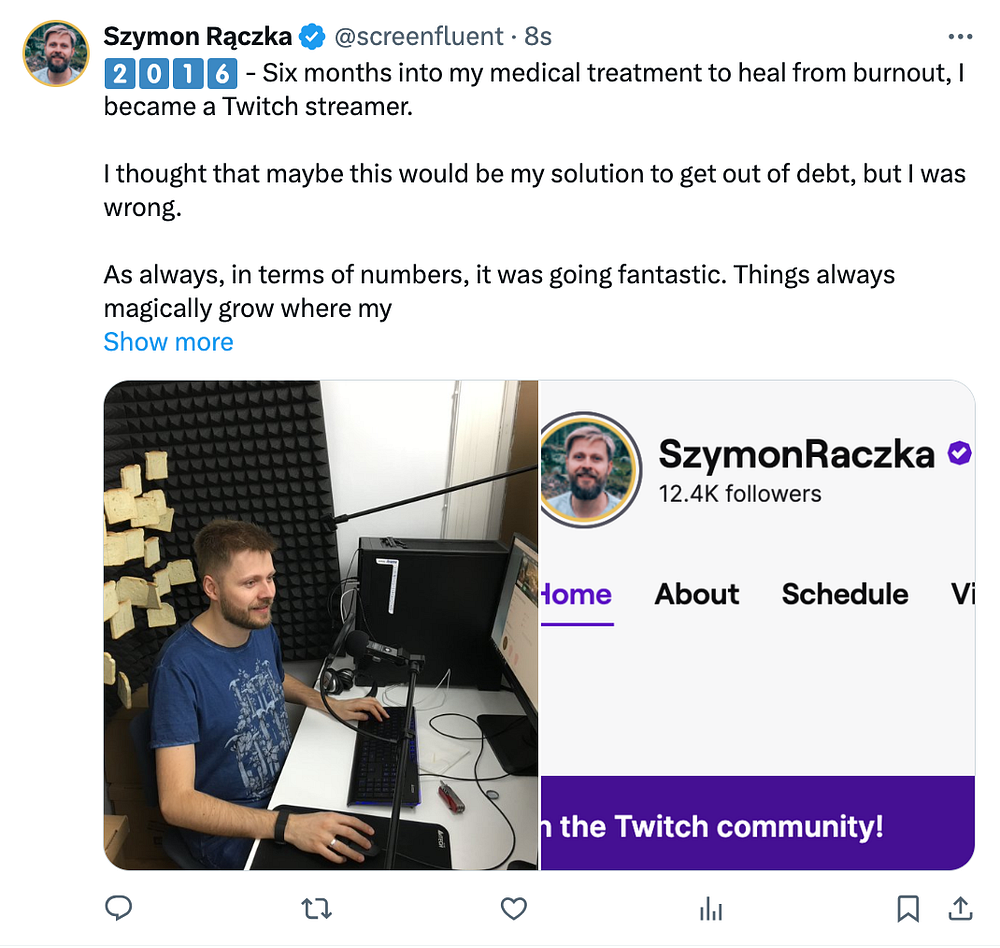Open the Szymon Rączka display name link
The image size is (1000, 948).
(198, 36)
